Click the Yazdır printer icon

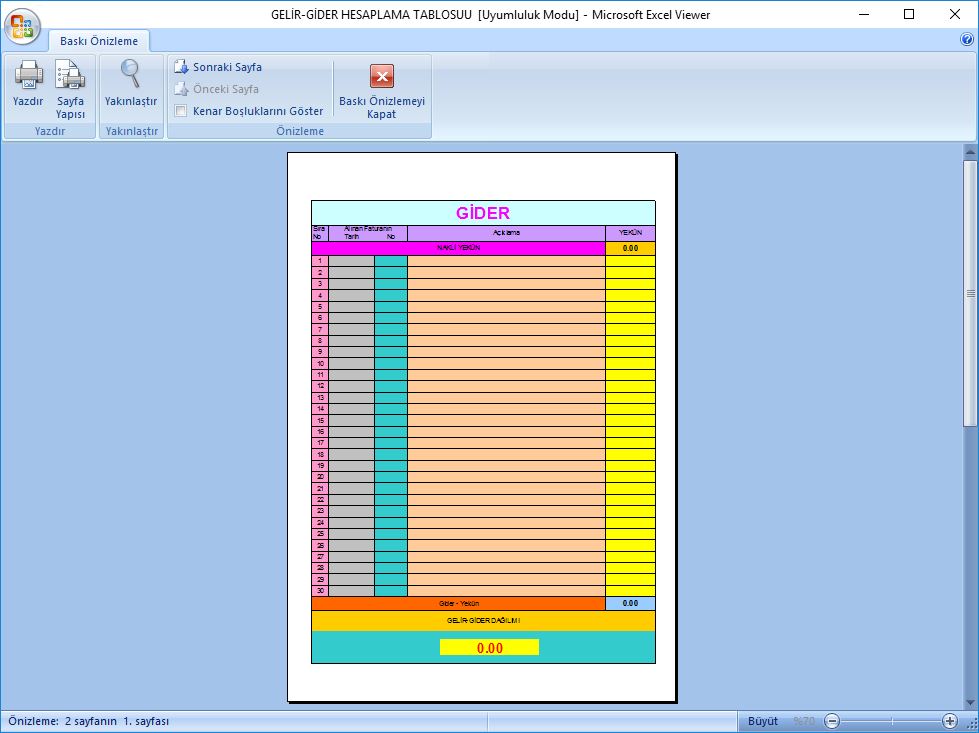[28, 75]
